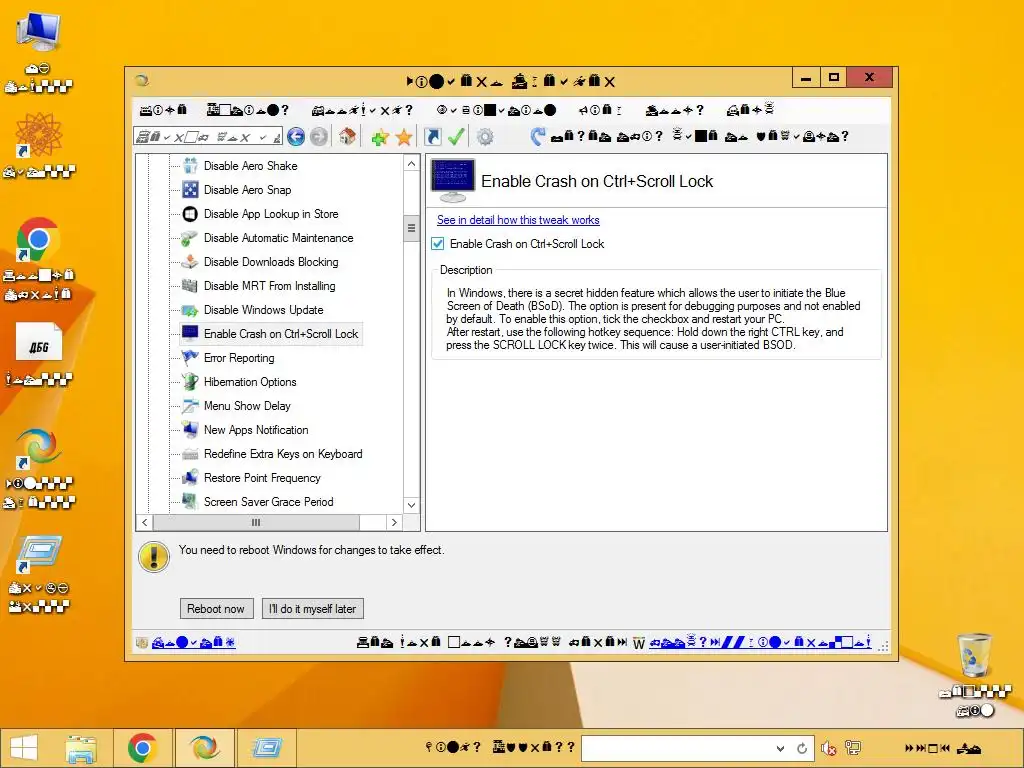Expand the taskbar address dropdown arrow
This screenshot has width=1024, height=768.
(780, 748)
